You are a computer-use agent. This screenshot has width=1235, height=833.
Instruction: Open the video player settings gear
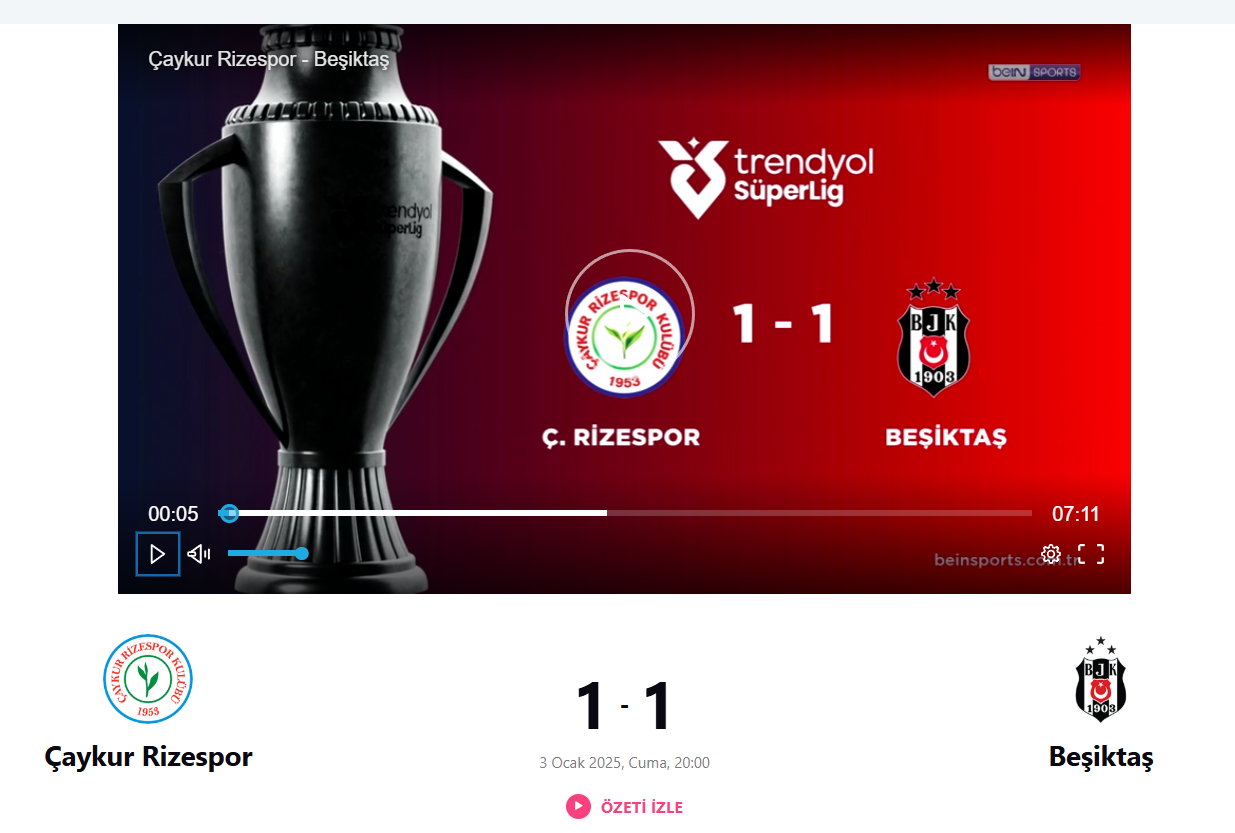pyautogui.click(x=1051, y=554)
